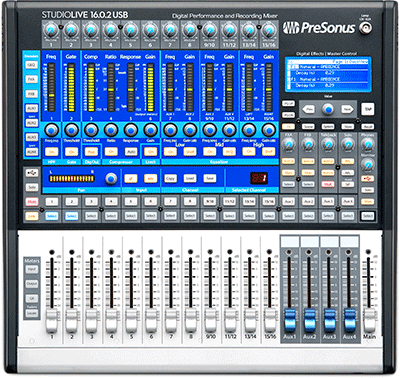The height and width of the screenshot is (378, 400).
Task: Click the Monitor level knob
Action: pyautogui.click(x=367, y=165)
